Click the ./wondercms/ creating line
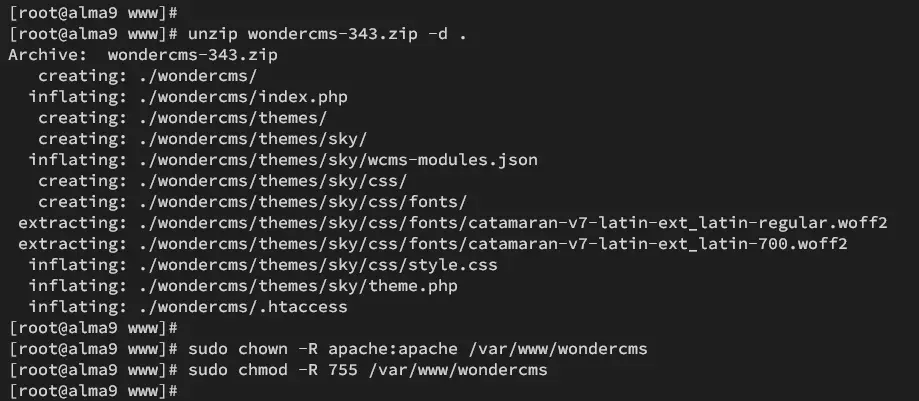The width and height of the screenshot is (919, 401). [148, 76]
